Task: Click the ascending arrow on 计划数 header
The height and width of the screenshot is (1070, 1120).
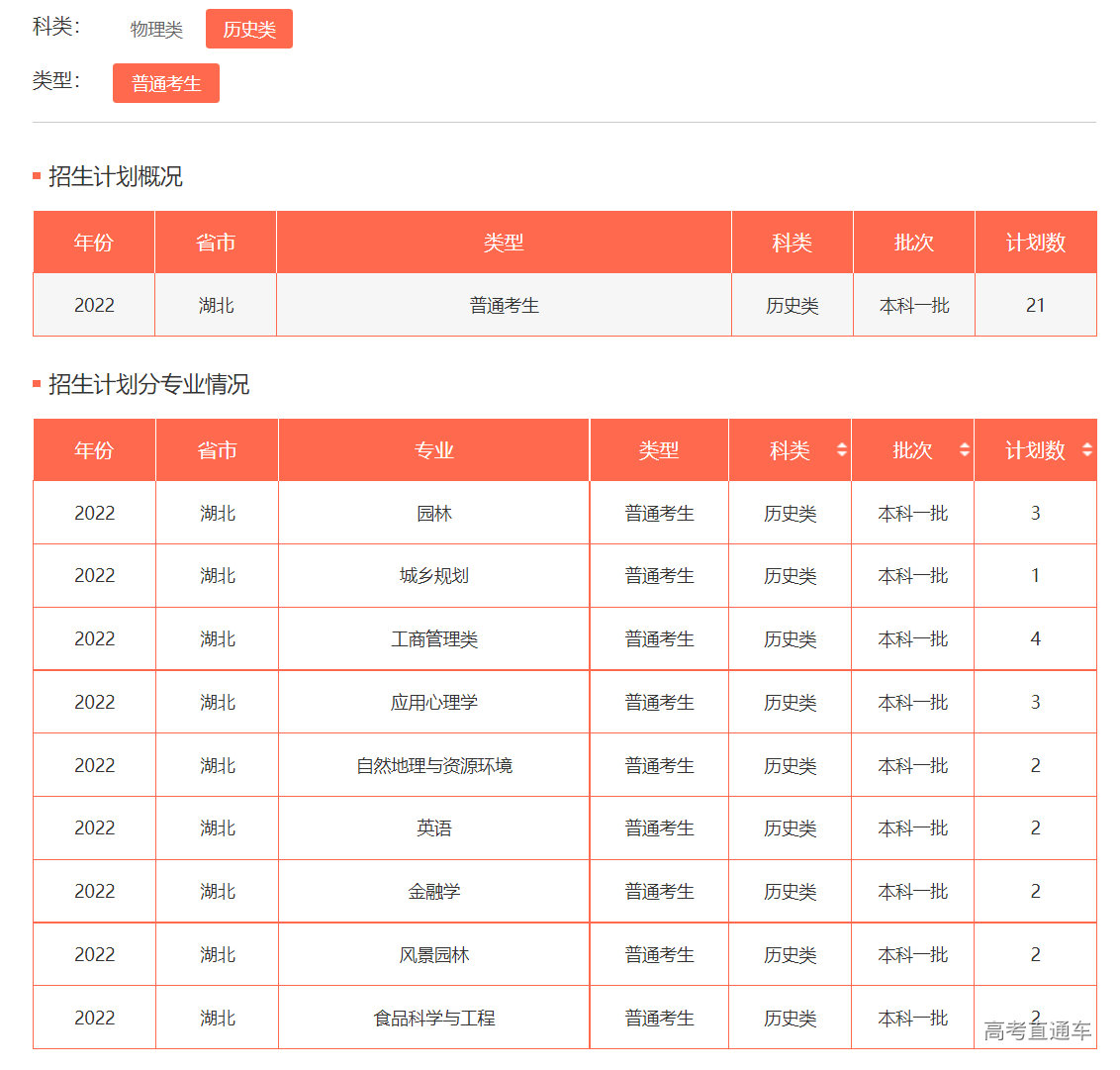Action: [x=1087, y=444]
